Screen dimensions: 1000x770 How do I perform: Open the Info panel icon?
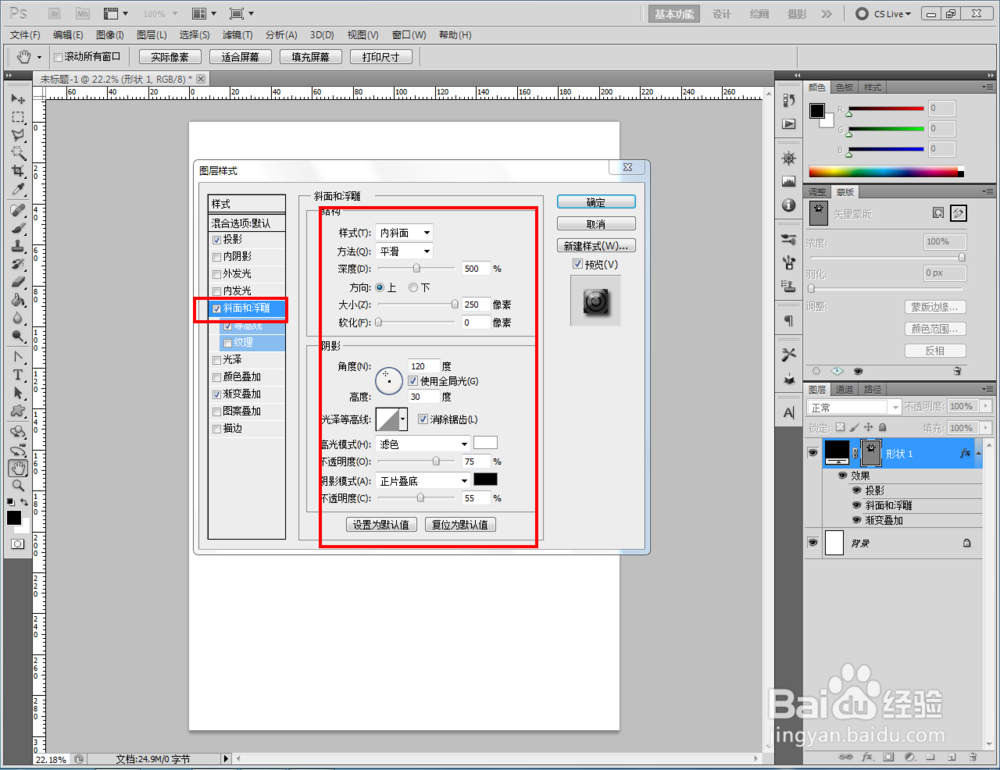click(789, 205)
